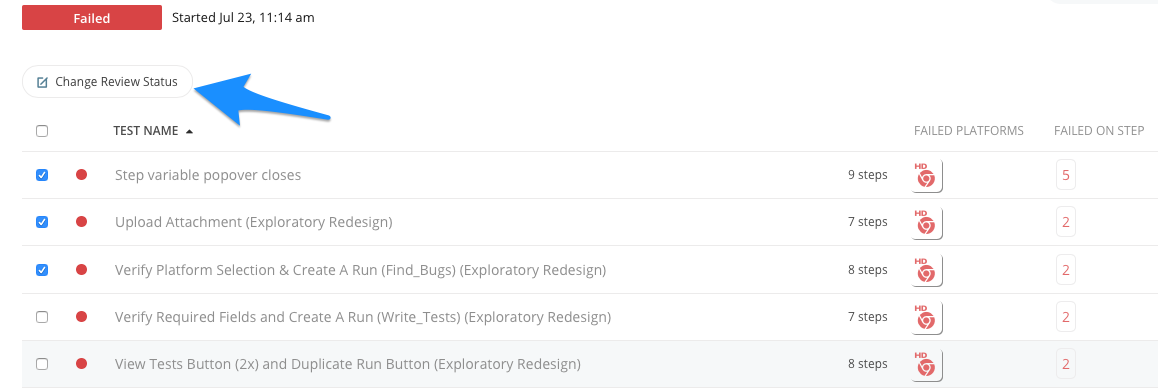The height and width of the screenshot is (390, 1158).
Task: Click the red status dot for Upload Attachment
Action: click(81, 222)
